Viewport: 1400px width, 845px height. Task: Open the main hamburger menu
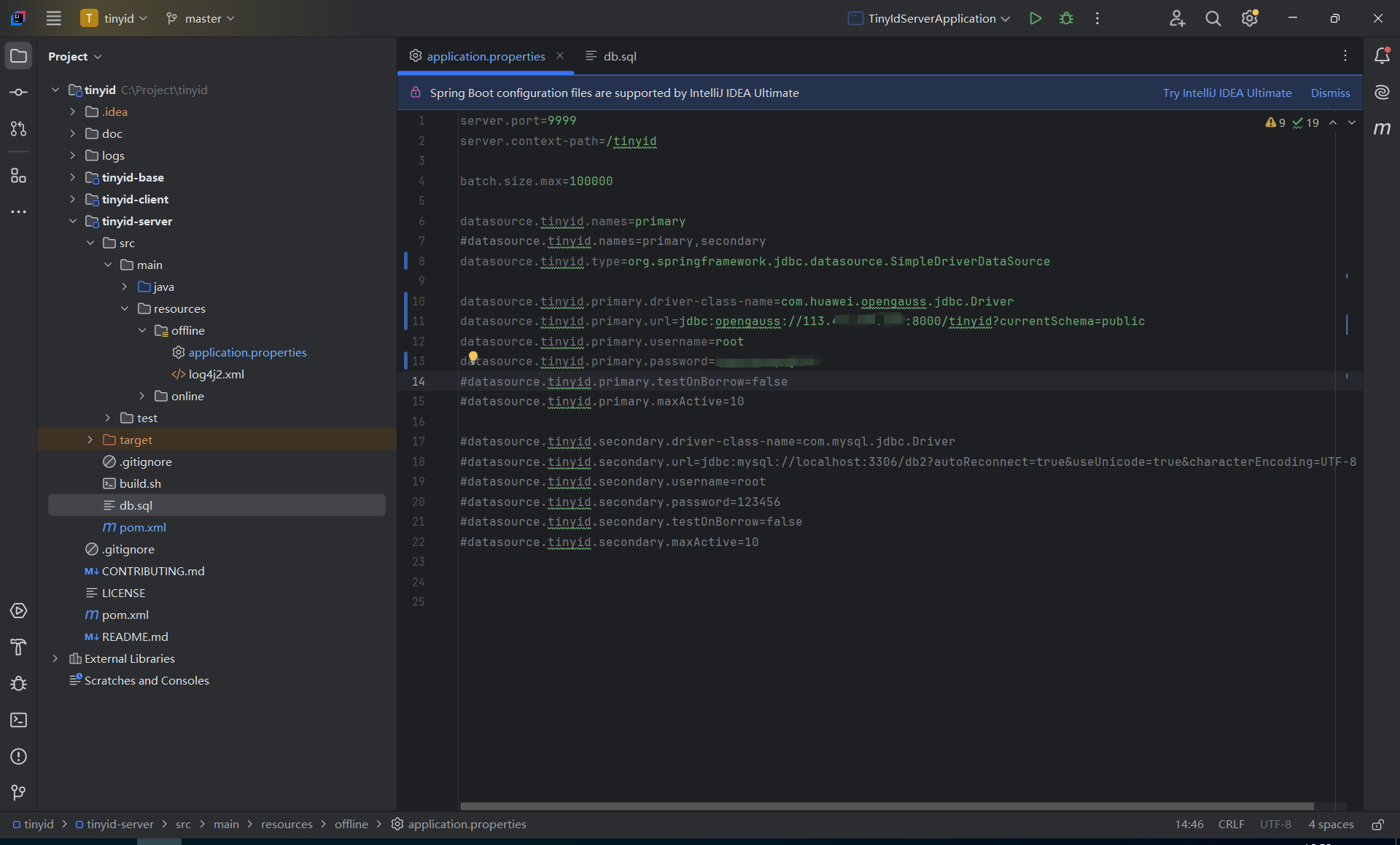coord(53,18)
